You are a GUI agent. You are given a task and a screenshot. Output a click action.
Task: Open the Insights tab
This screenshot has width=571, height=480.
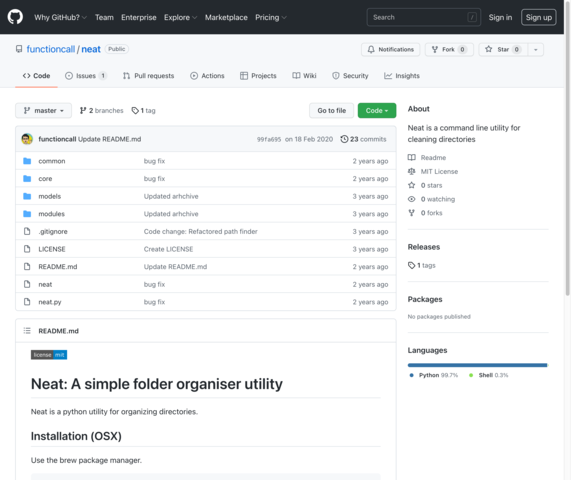[402, 76]
